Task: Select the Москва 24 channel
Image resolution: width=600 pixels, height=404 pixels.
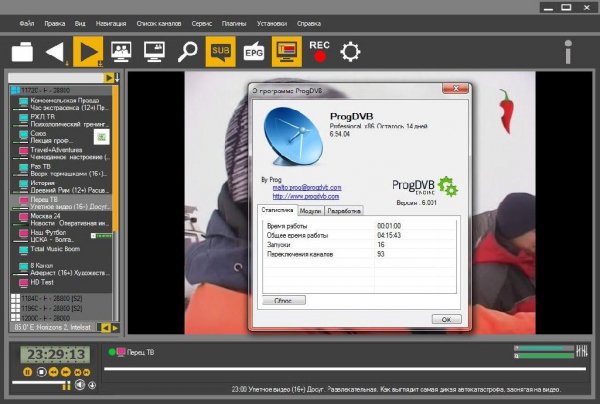Action: [61, 219]
